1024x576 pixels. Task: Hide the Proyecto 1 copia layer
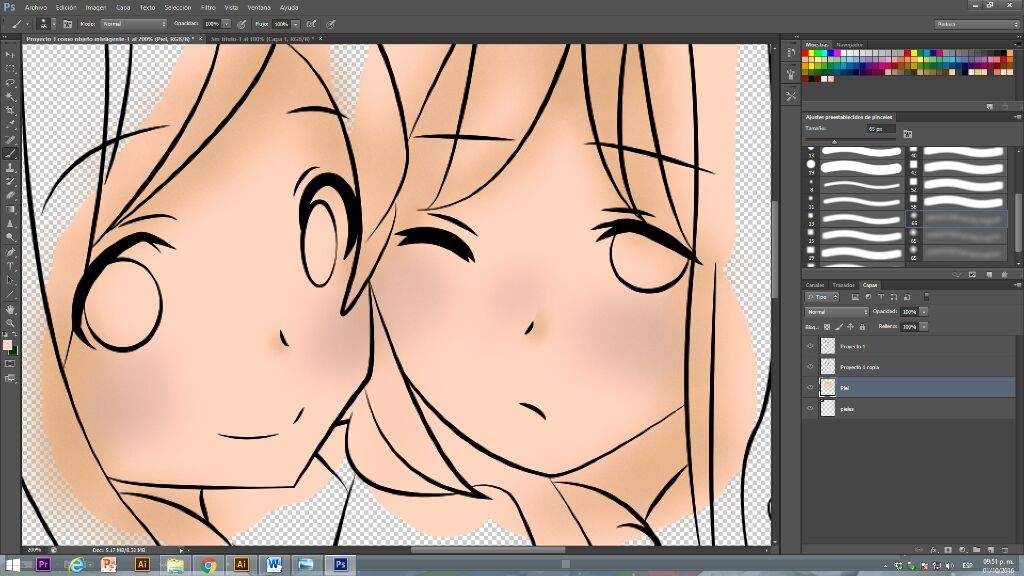[x=810, y=367]
